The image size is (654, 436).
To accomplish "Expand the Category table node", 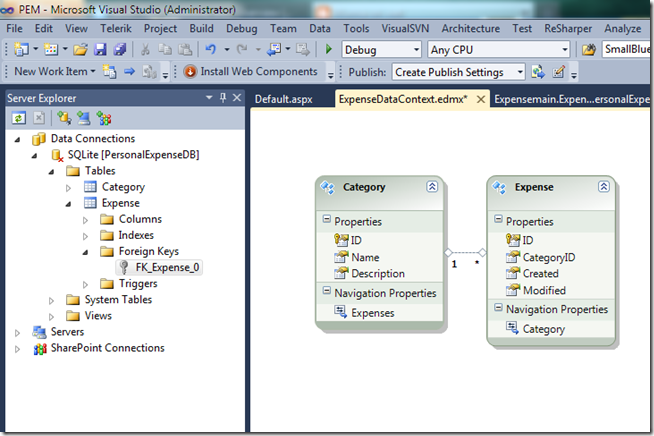I will 68,188.
